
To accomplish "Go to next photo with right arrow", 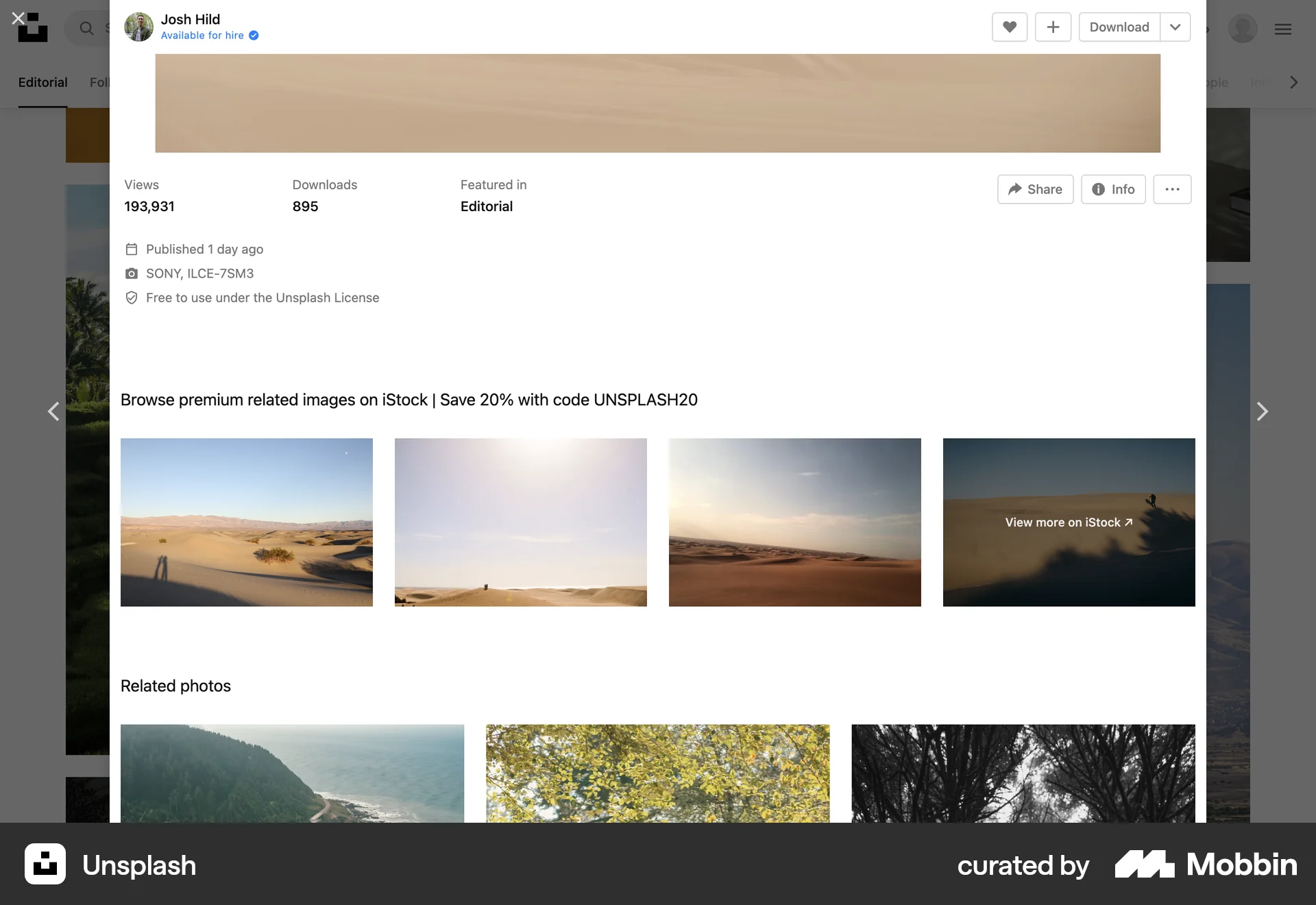I will [1263, 411].
